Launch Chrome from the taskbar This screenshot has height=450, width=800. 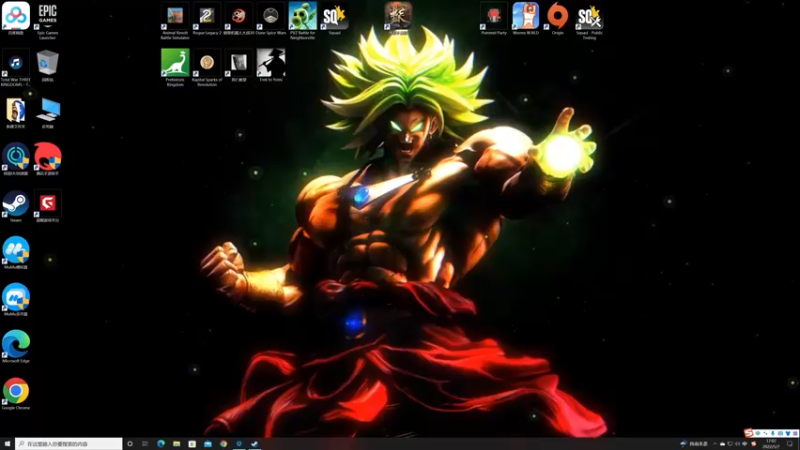click(x=223, y=444)
